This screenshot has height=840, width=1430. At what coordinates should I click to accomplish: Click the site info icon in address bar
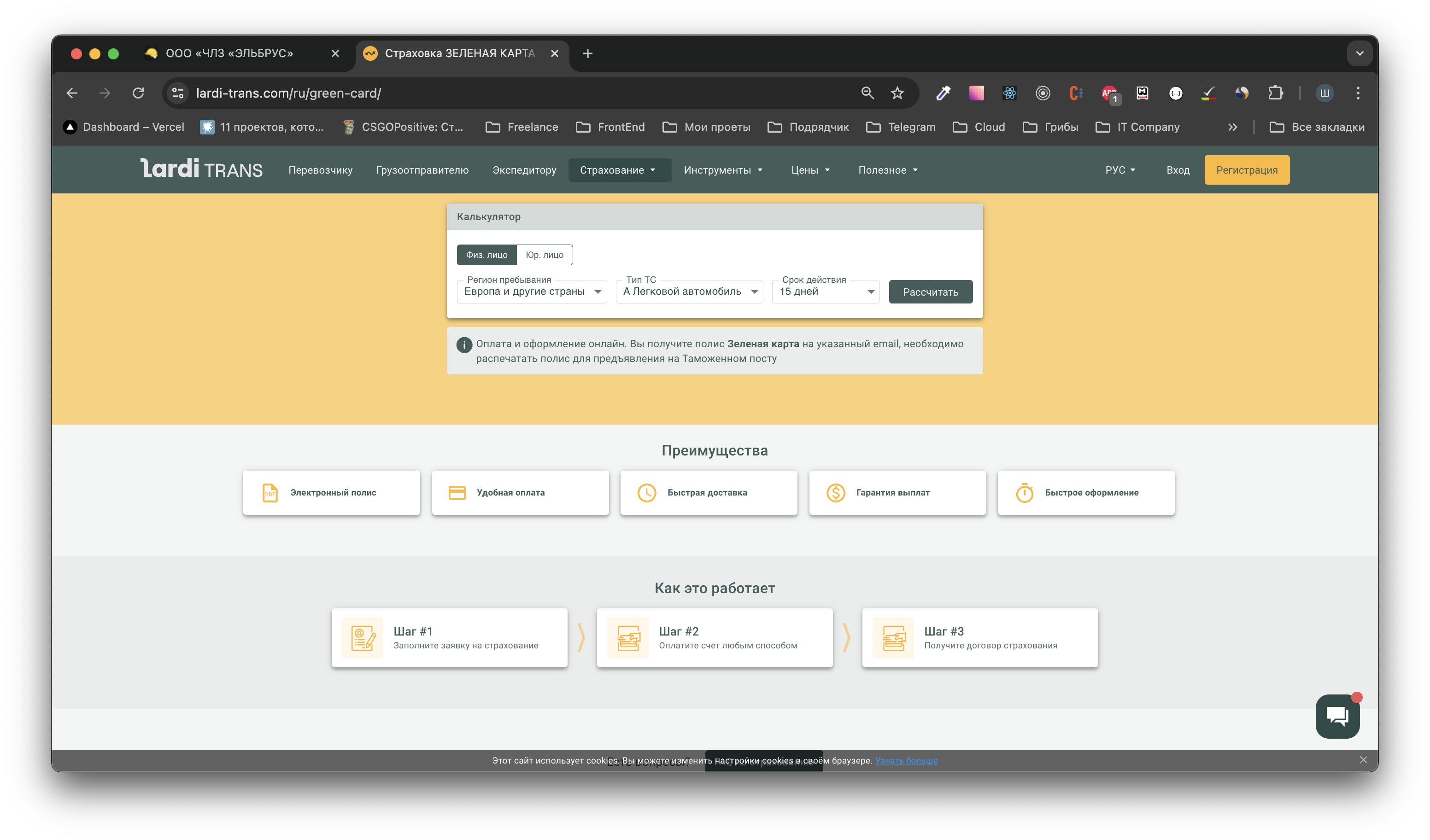[x=178, y=93]
